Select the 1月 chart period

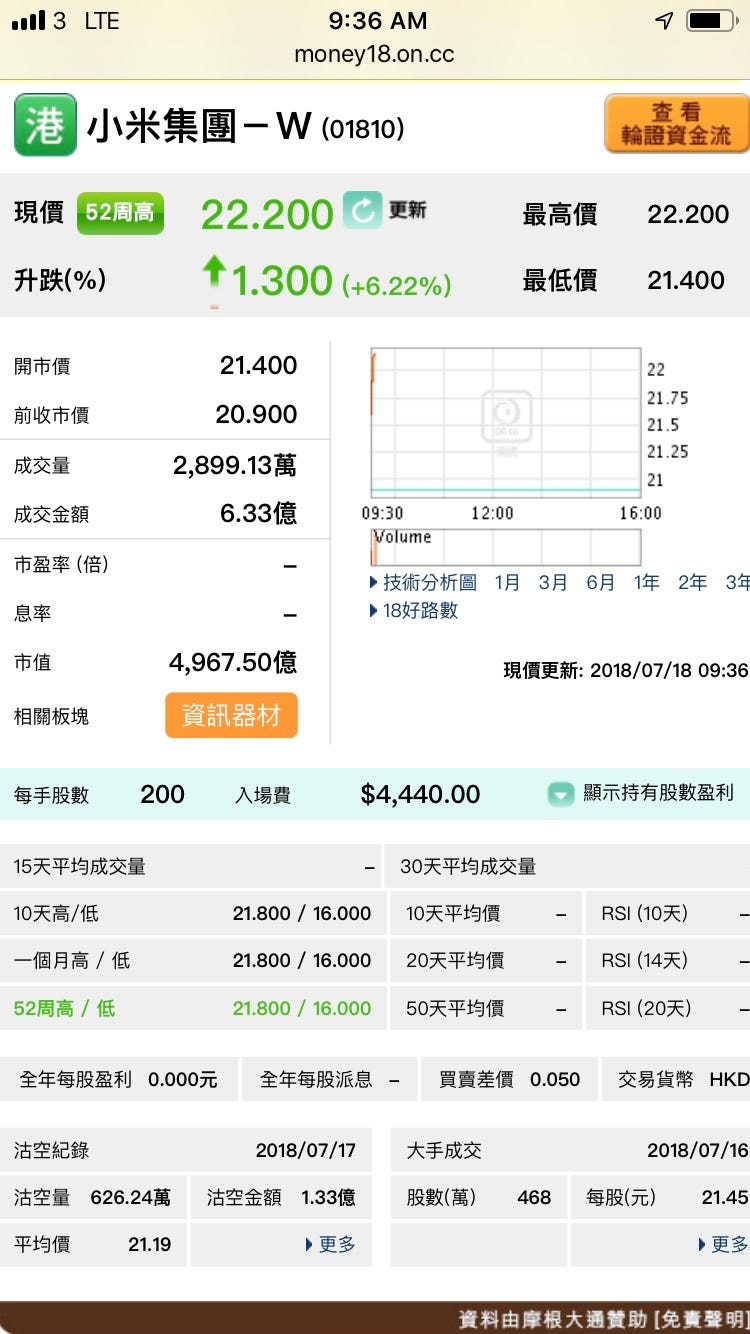coord(507,583)
